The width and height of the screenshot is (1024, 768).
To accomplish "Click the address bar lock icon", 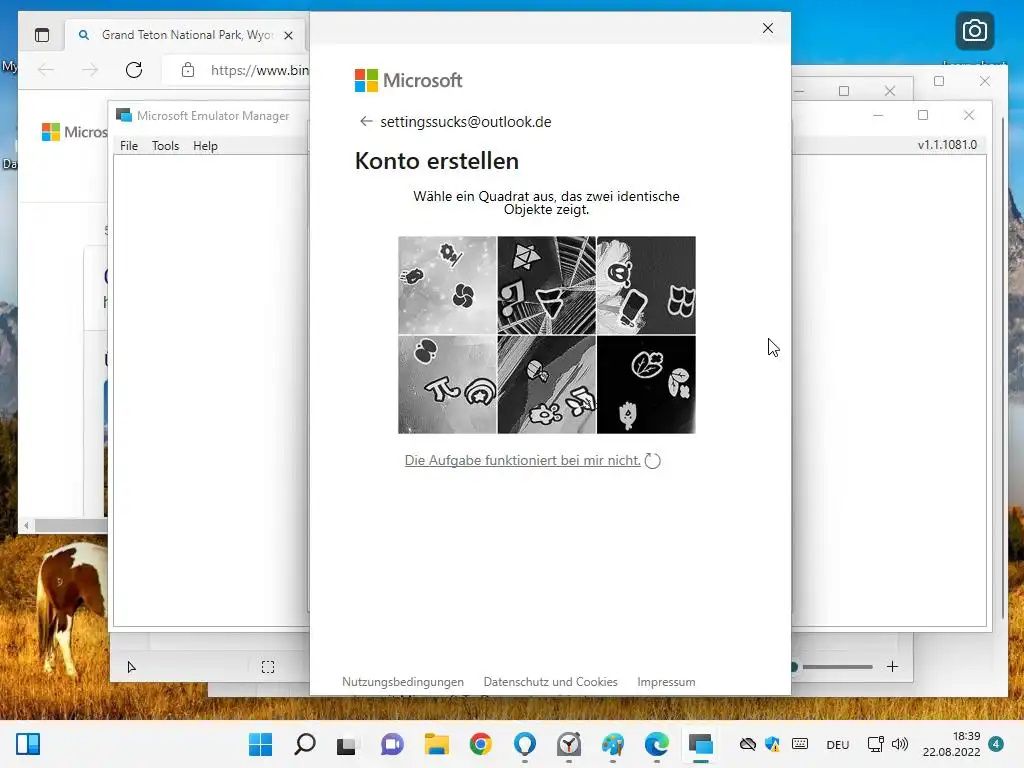I will (x=187, y=70).
